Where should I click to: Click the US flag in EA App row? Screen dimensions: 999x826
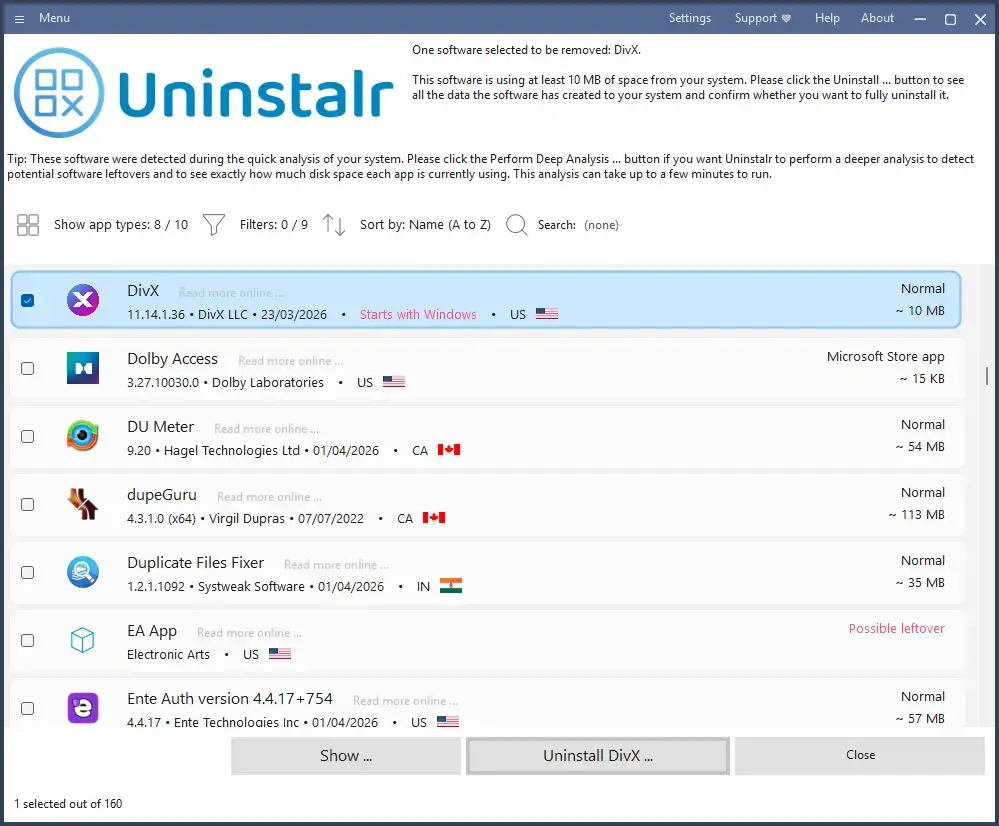(280, 653)
